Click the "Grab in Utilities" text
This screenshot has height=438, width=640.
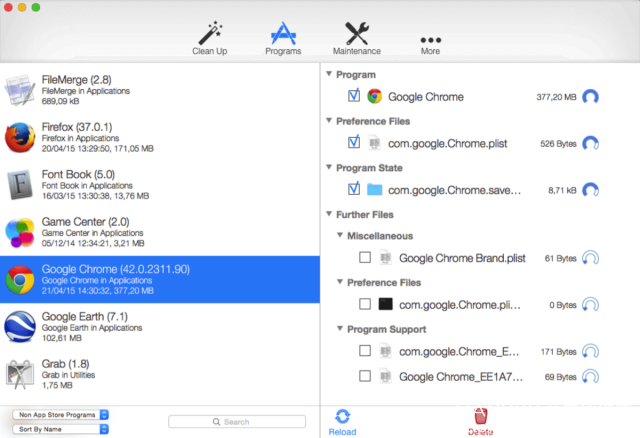pyautogui.click(x=68, y=375)
